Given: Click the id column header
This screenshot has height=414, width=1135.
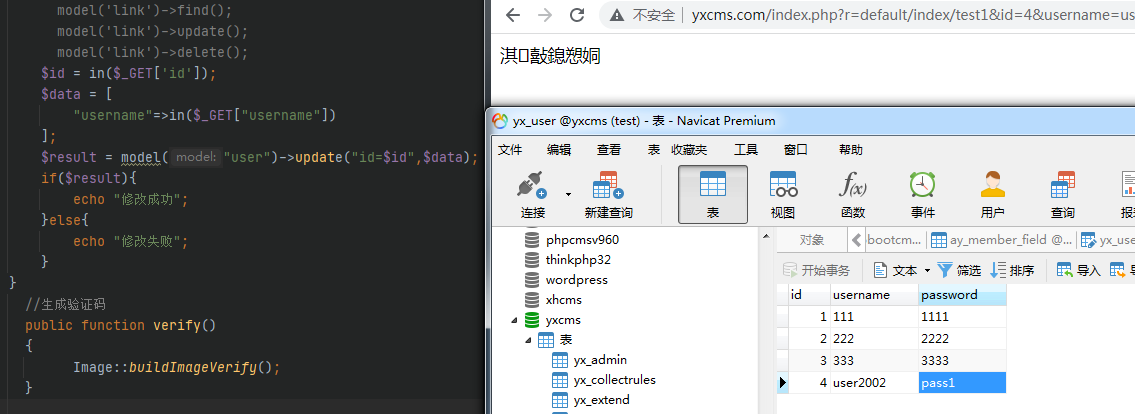Looking at the screenshot, I should 809,295.
